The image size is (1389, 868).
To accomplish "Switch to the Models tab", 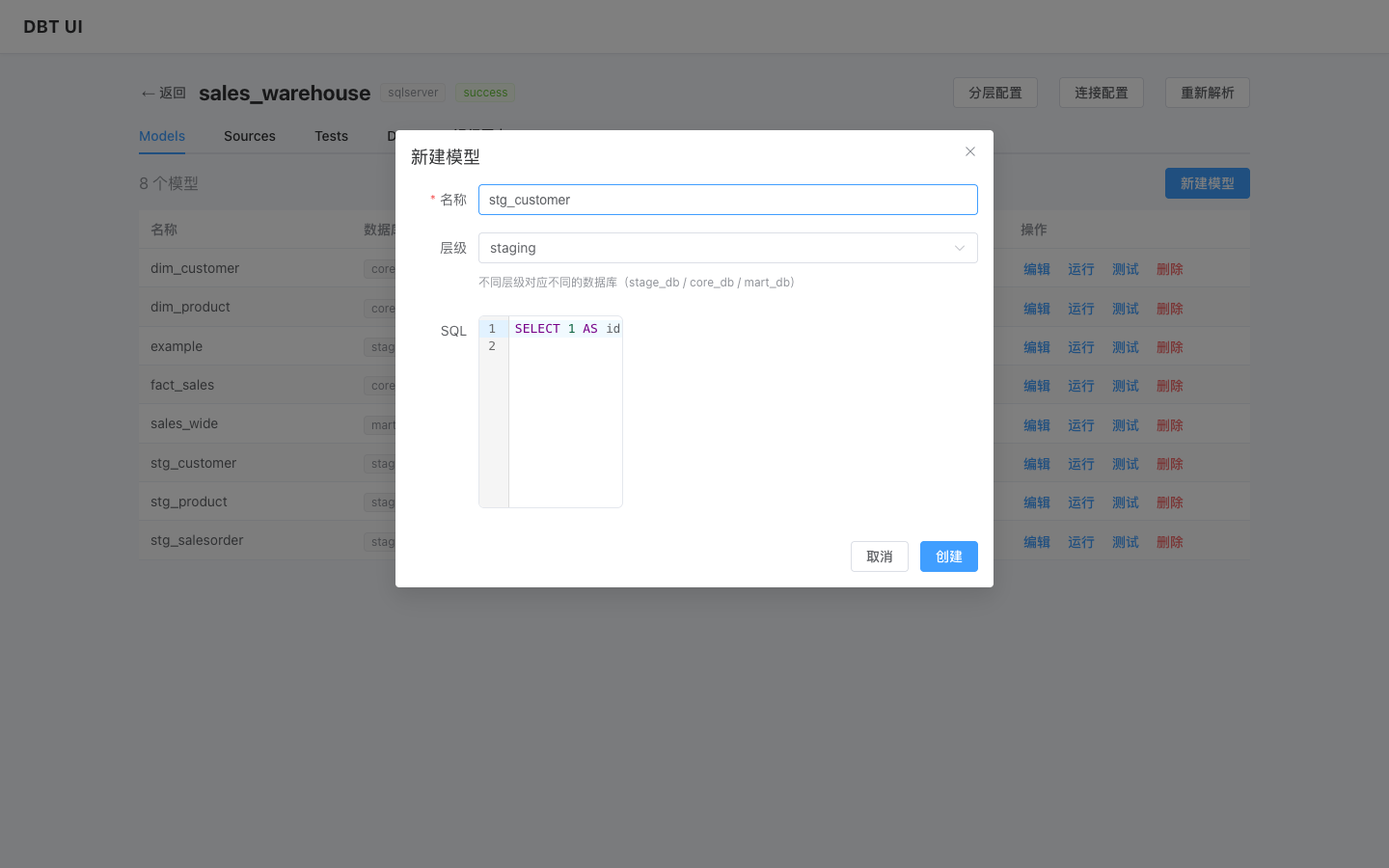I will [x=162, y=136].
